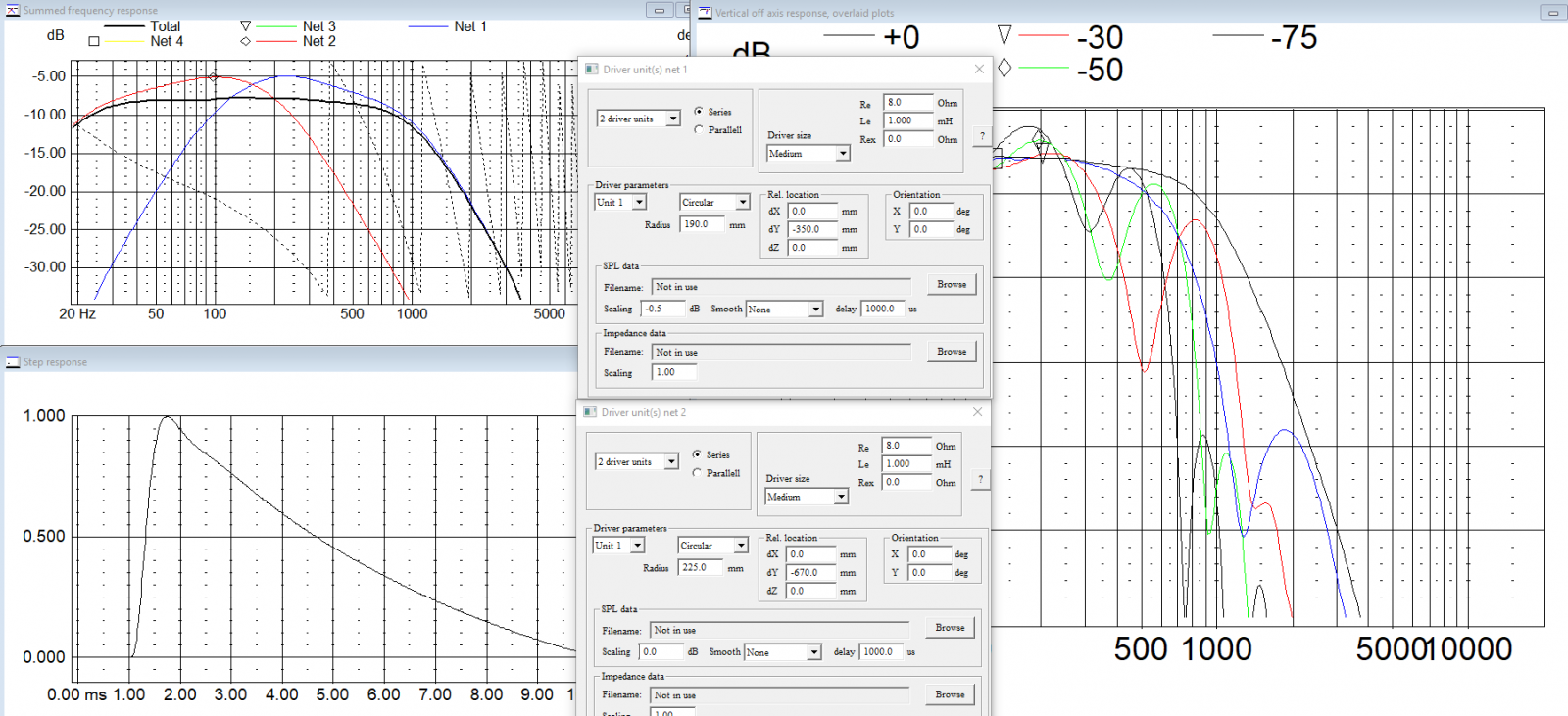Viewport: 1568px width, 716px height.
Task: Click Re field in net 1 dialog
Action: pos(908,102)
